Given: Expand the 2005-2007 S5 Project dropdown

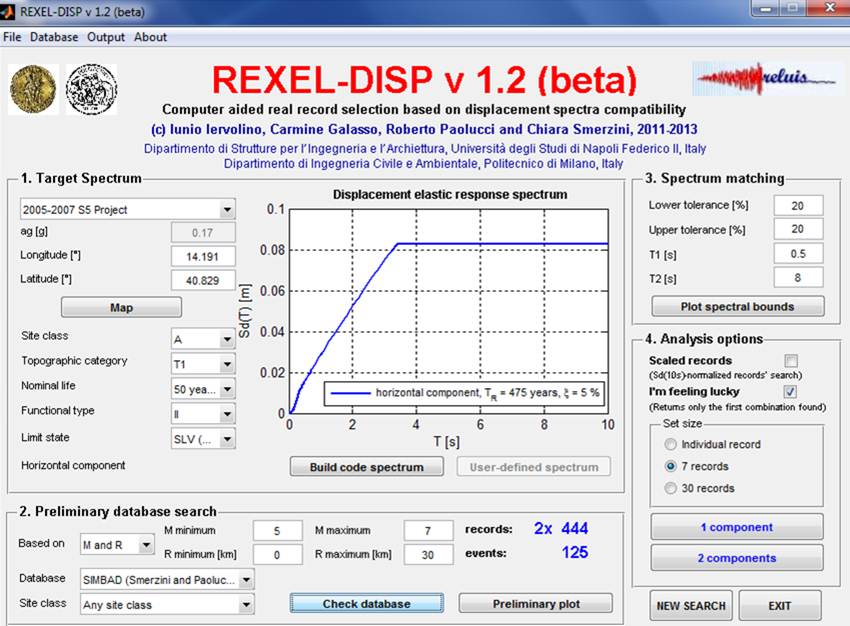Looking at the screenshot, I should (x=228, y=209).
